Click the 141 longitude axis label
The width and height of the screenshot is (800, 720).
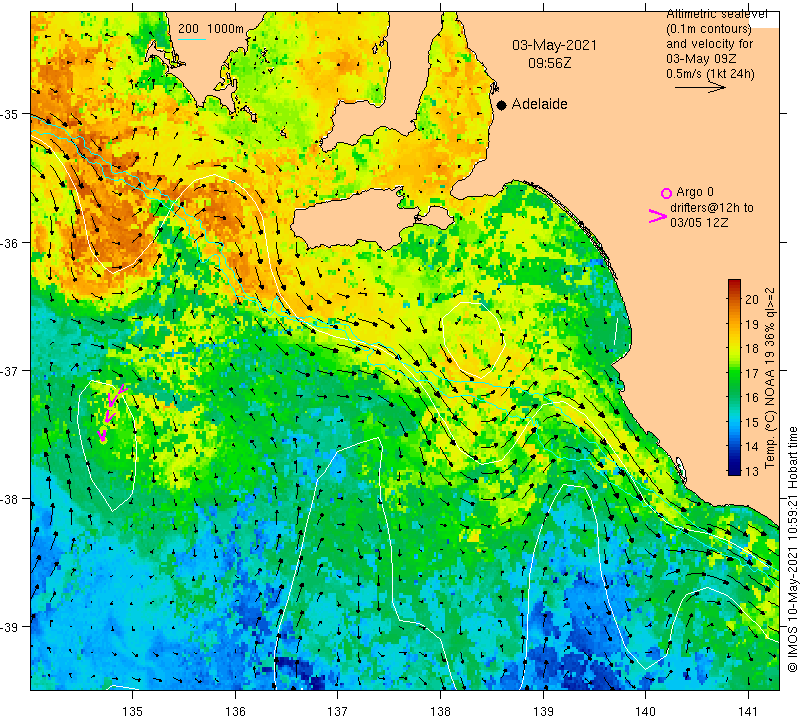(748, 711)
